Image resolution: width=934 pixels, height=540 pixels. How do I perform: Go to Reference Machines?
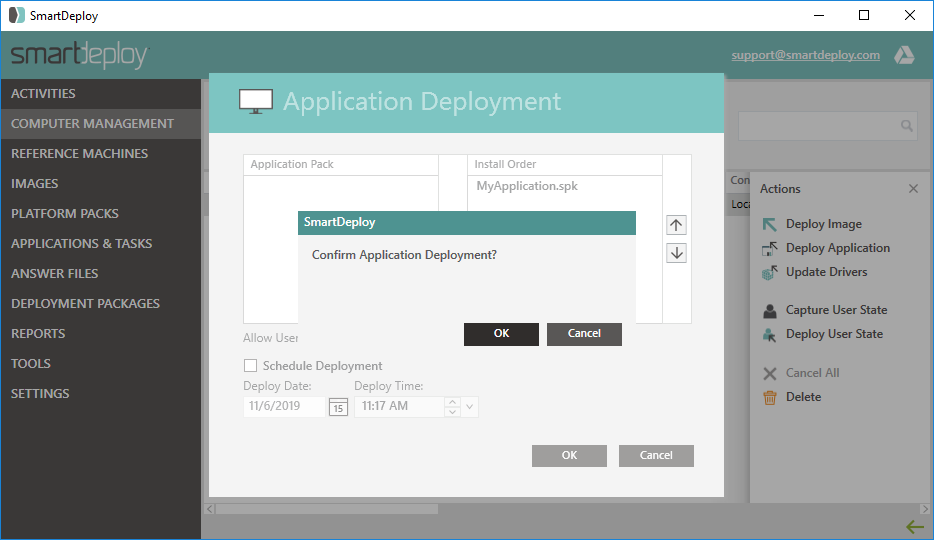click(101, 154)
